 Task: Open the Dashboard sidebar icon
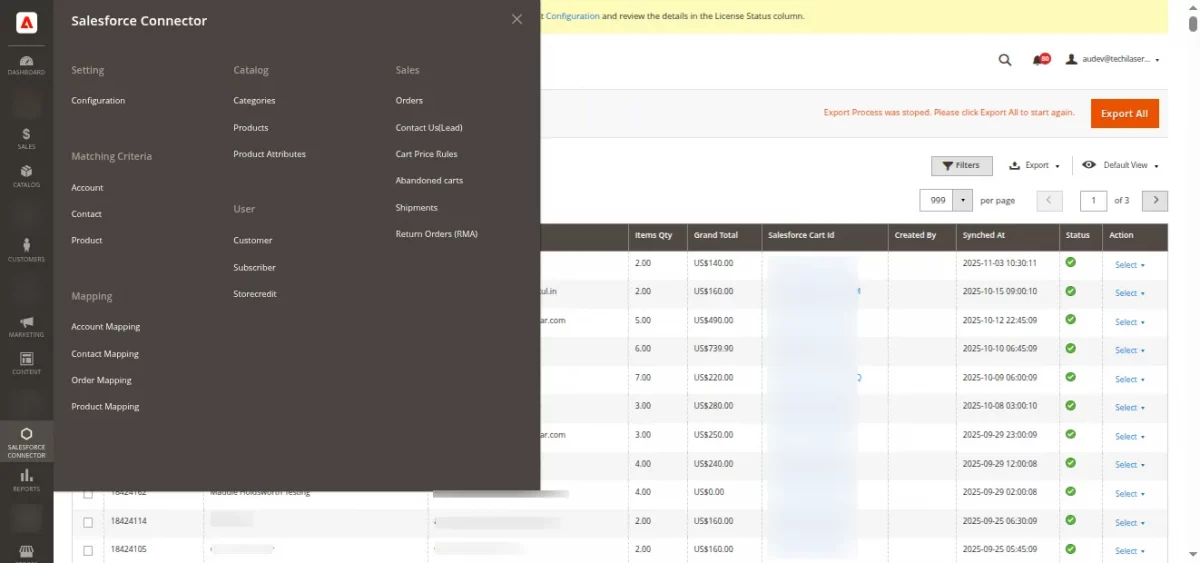[x=26, y=65]
